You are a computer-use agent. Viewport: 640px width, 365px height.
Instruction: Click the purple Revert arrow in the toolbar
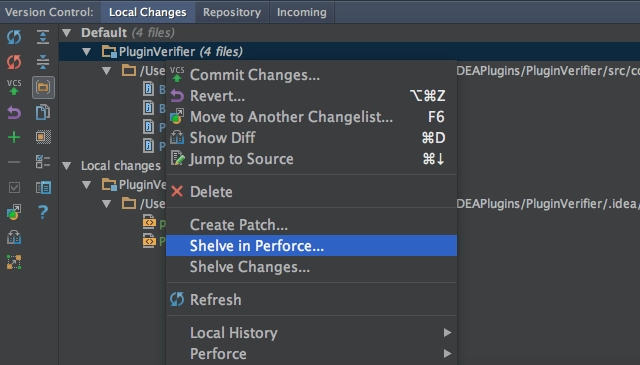(14, 112)
